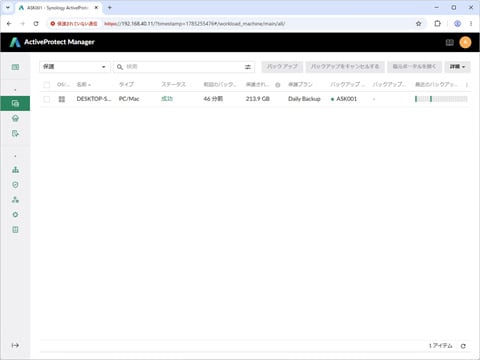Click the browser address bar URL

coord(194,24)
